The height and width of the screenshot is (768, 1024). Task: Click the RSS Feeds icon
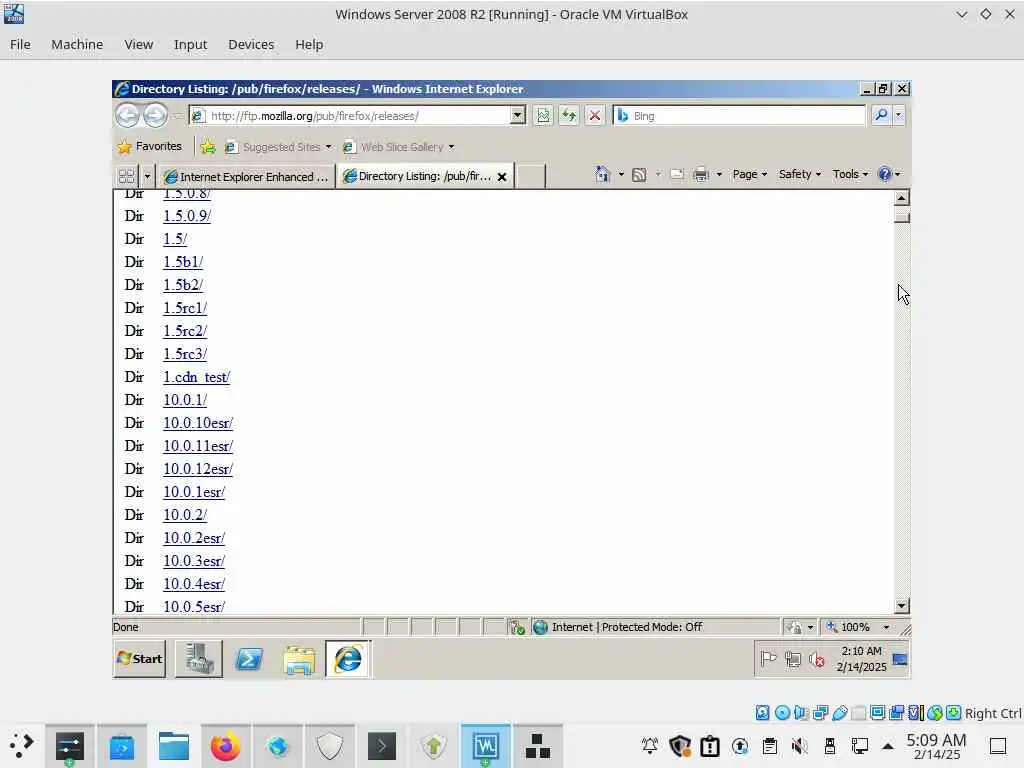pyautogui.click(x=639, y=174)
